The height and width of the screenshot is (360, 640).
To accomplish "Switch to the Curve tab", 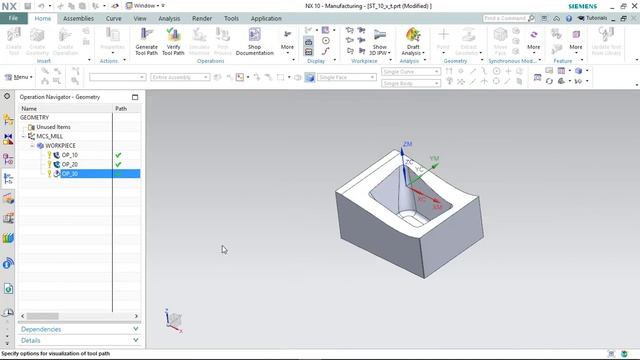I will 113,18.
